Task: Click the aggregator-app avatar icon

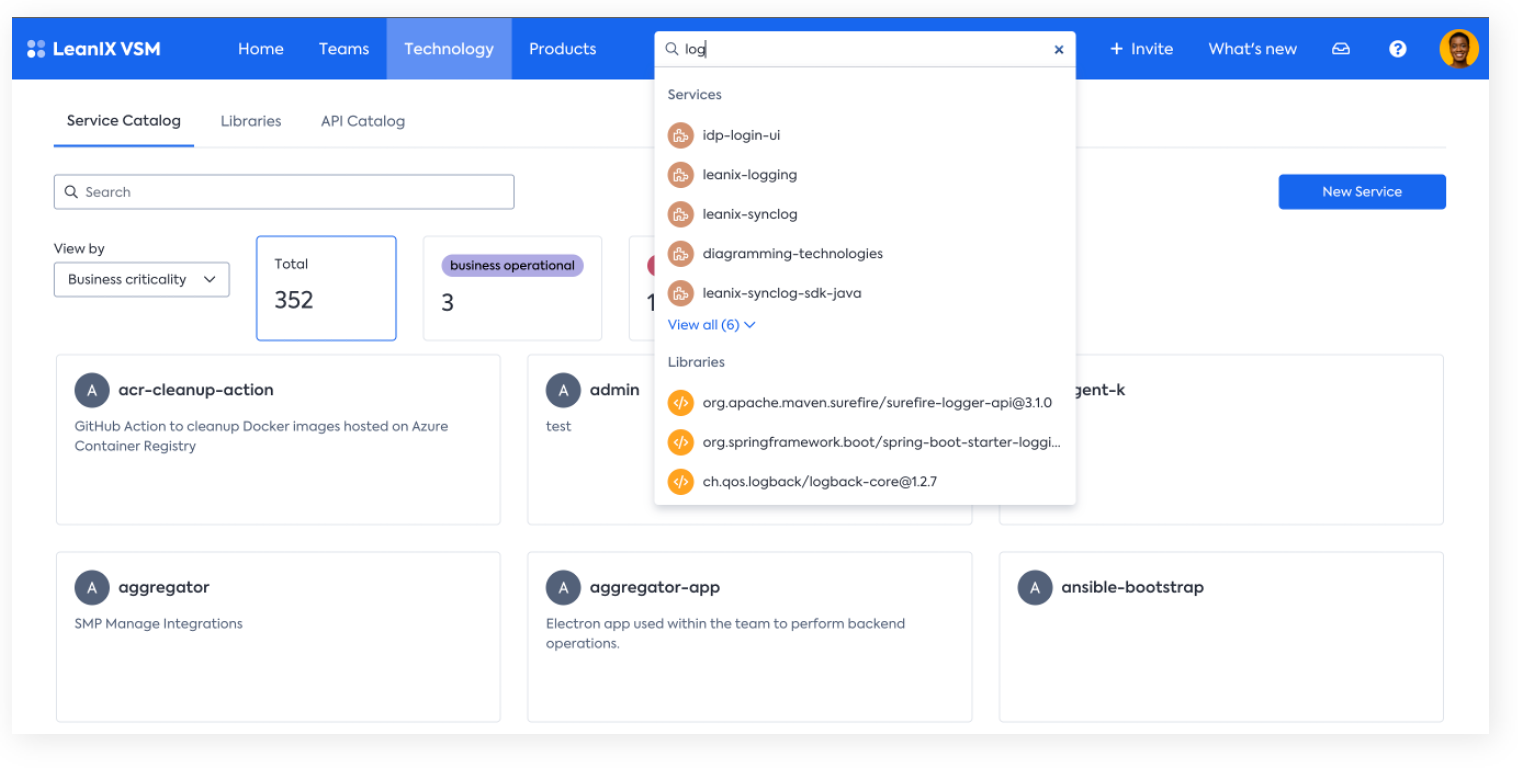Action: [563, 587]
